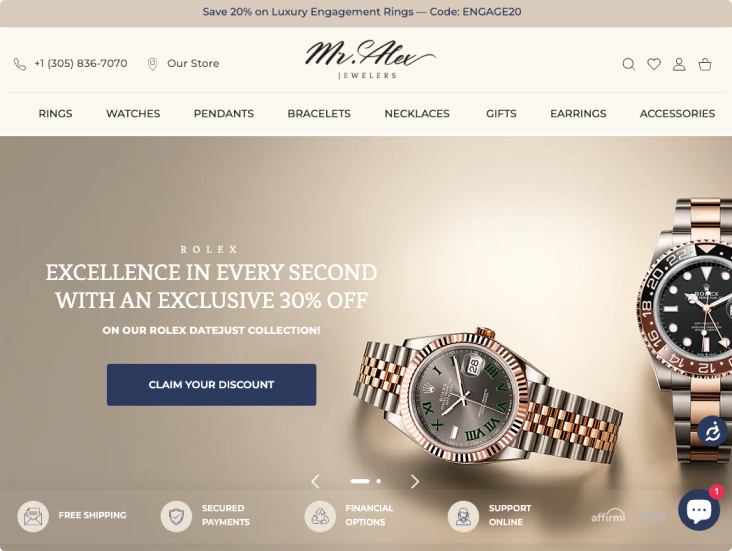The height and width of the screenshot is (551, 732).
Task: Open the Necklaces menu item
Action: 417,113
